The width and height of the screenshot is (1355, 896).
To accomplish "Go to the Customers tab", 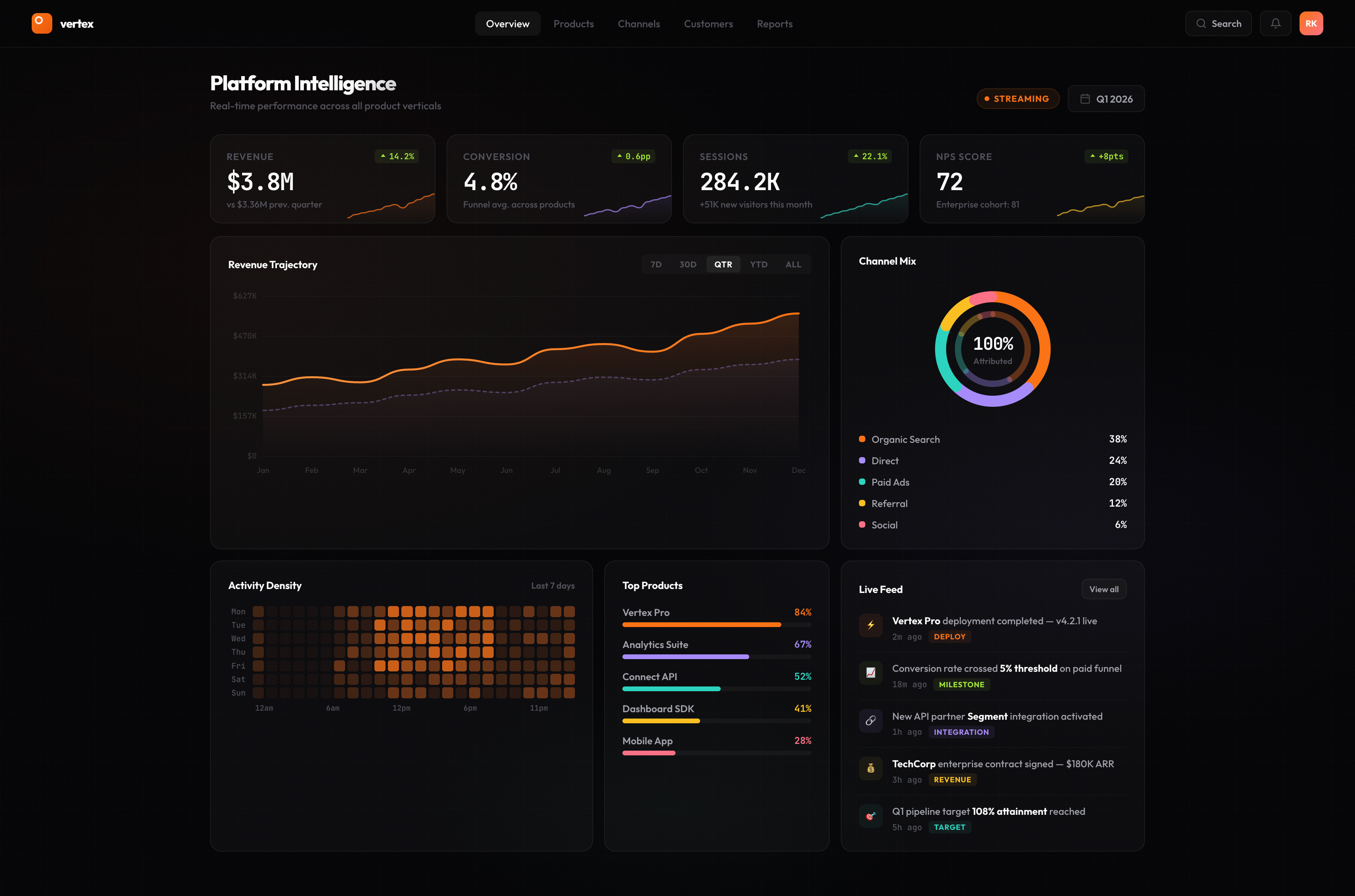I will 708,23.
